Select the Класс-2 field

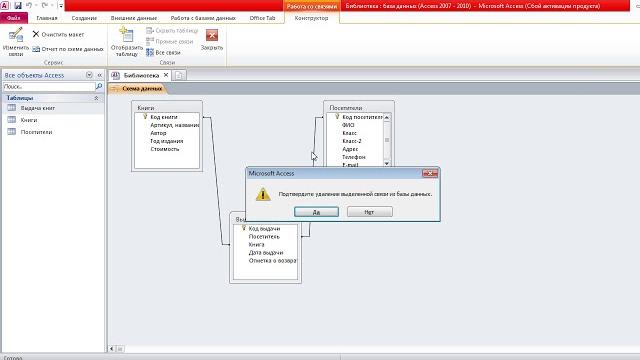pos(352,141)
